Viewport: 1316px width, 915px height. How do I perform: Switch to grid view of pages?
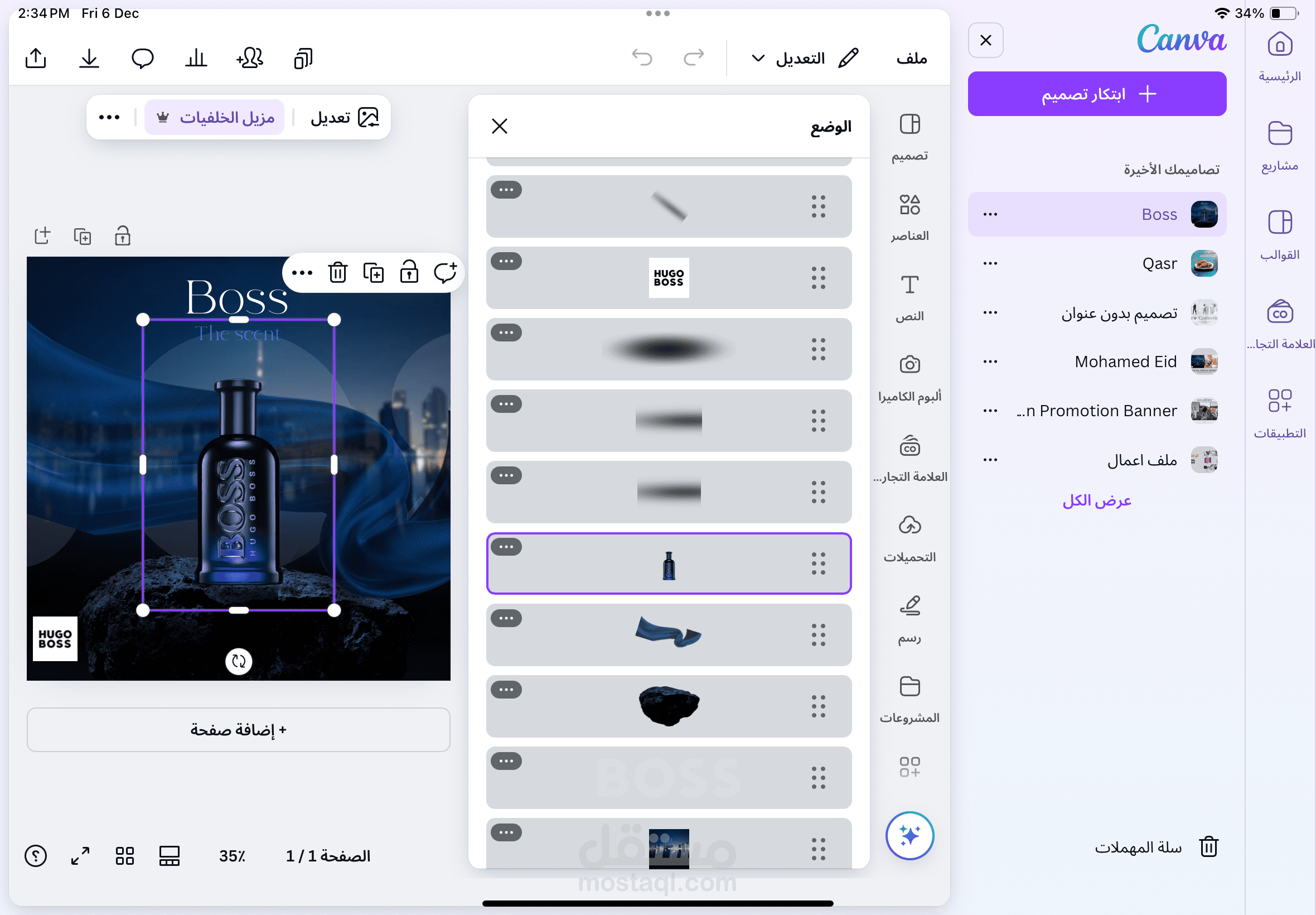[x=124, y=856]
